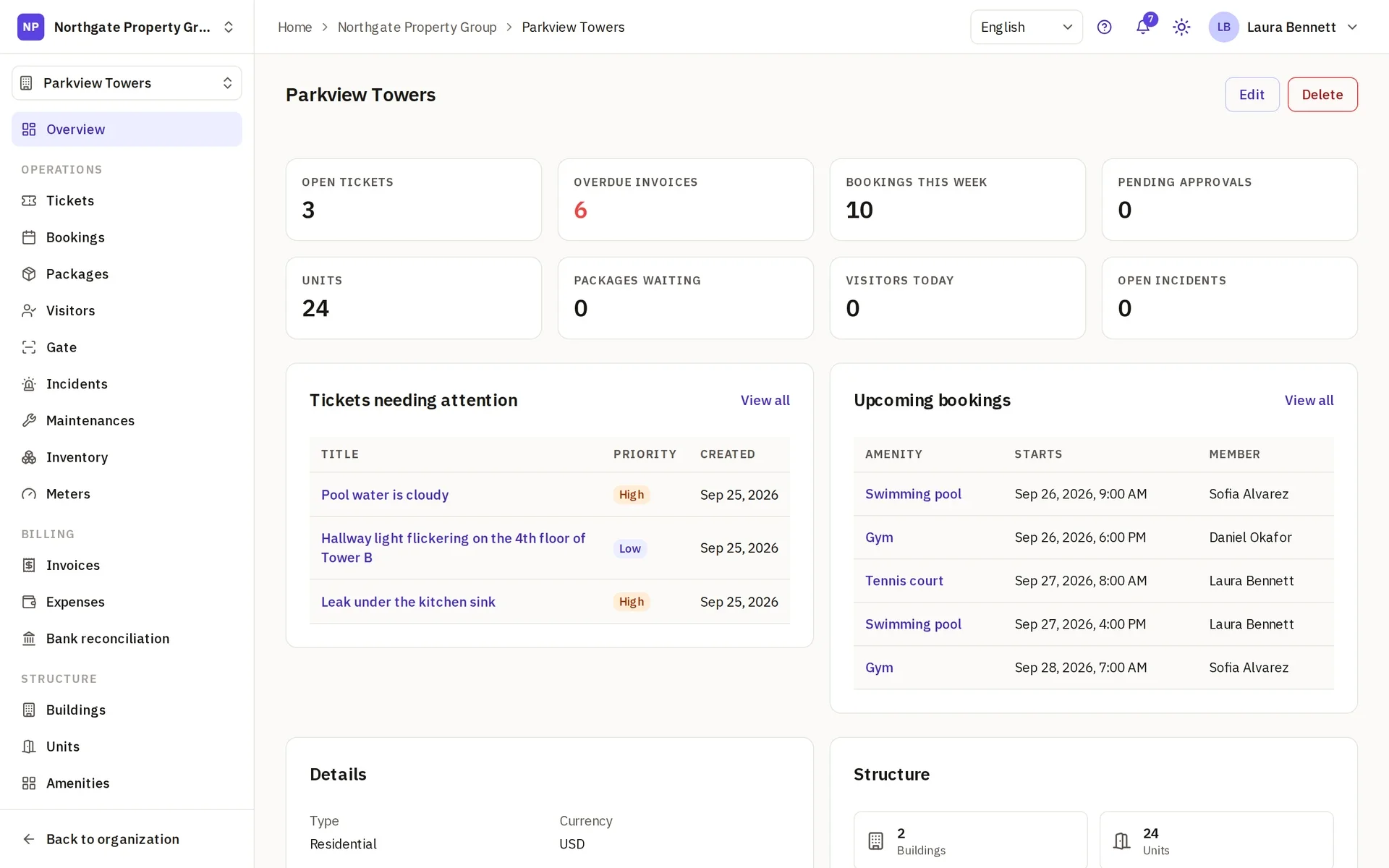The width and height of the screenshot is (1389, 868).
Task: Open notifications bell with 7 badge
Action: pyautogui.click(x=1143, y=27)
